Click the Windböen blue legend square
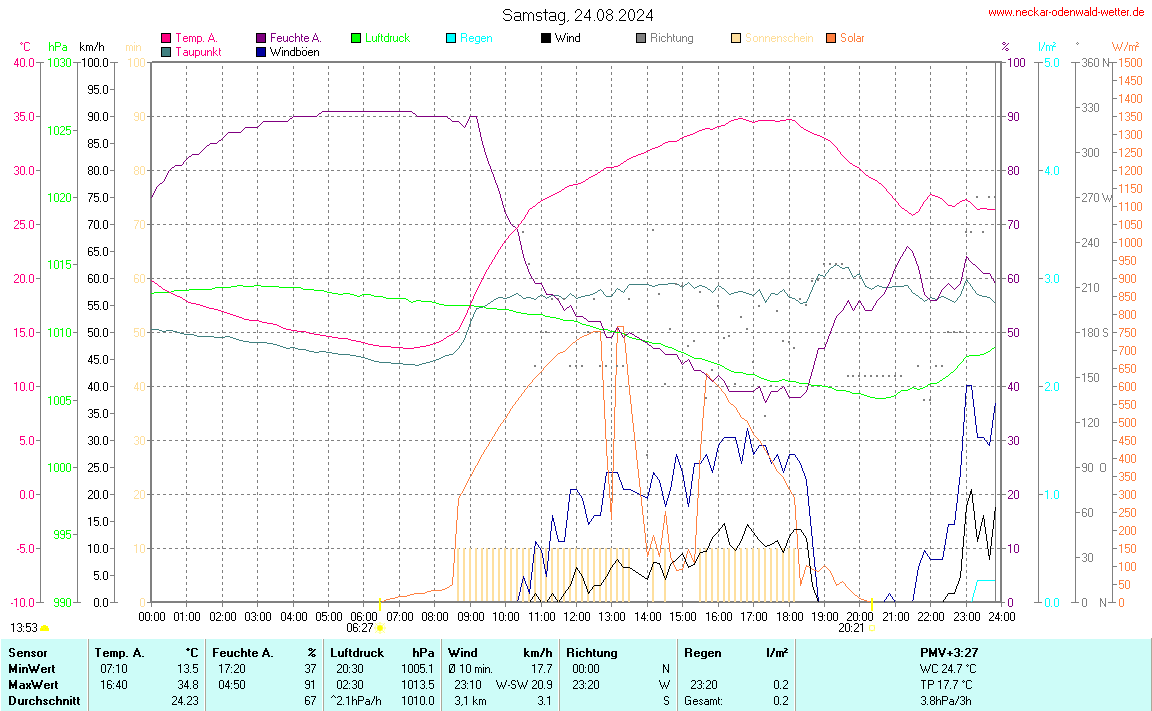 click(261, 51)
